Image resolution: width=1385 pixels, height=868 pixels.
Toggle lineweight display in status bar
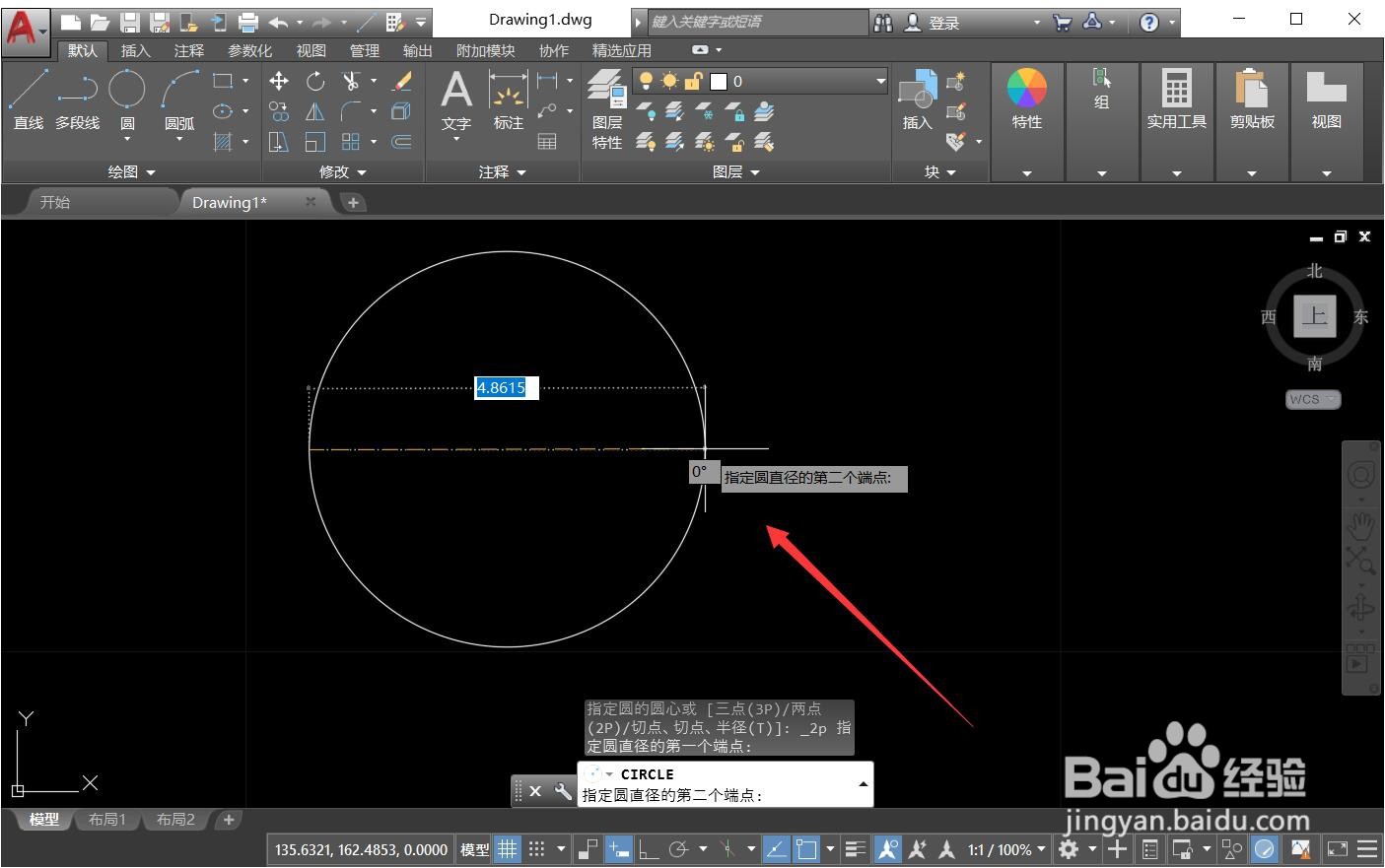coord(856,849)
